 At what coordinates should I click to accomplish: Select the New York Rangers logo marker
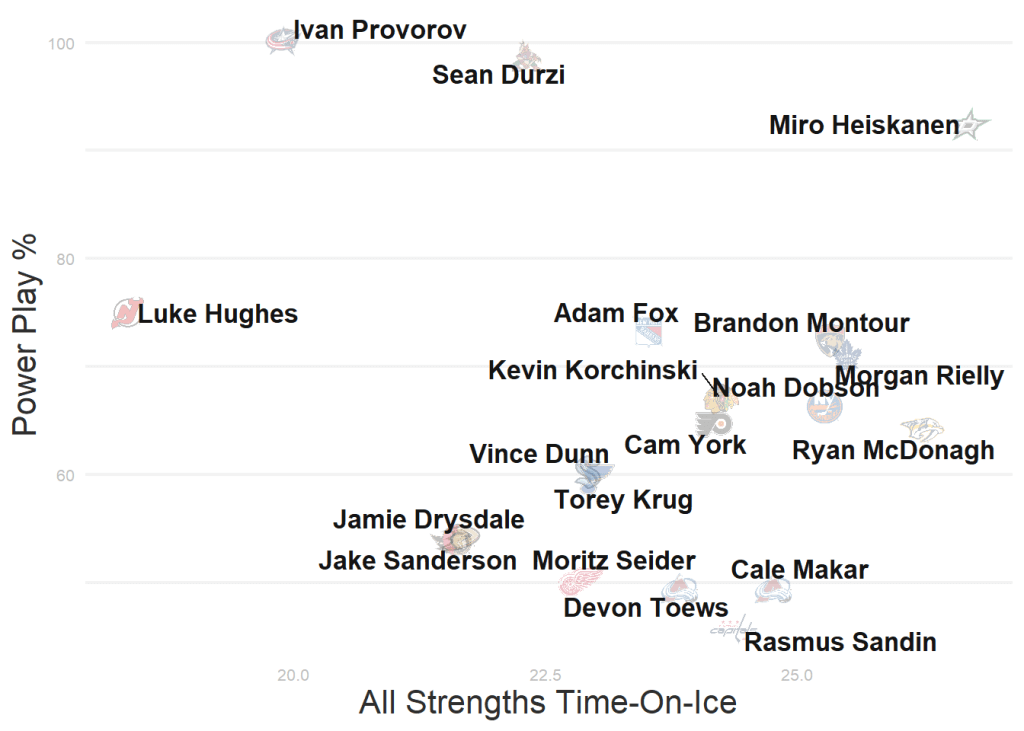(x=649, y=332)
